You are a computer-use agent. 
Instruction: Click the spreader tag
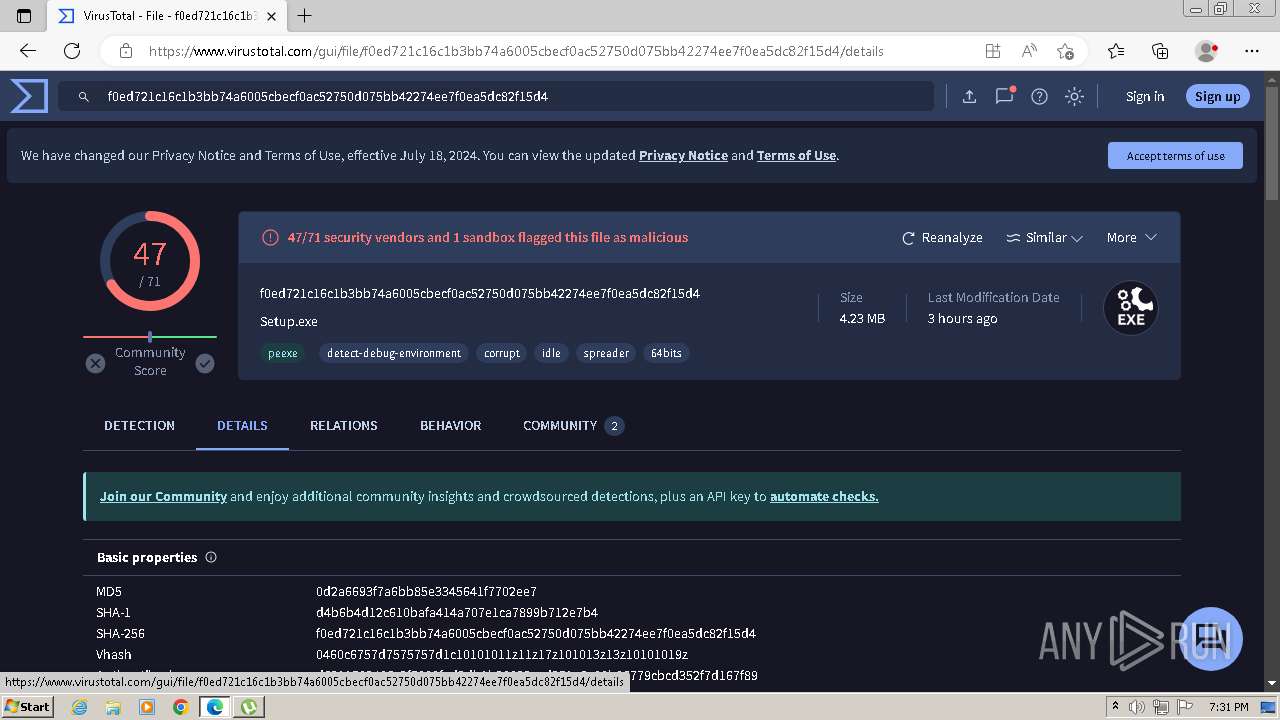[x=606, y=353]
